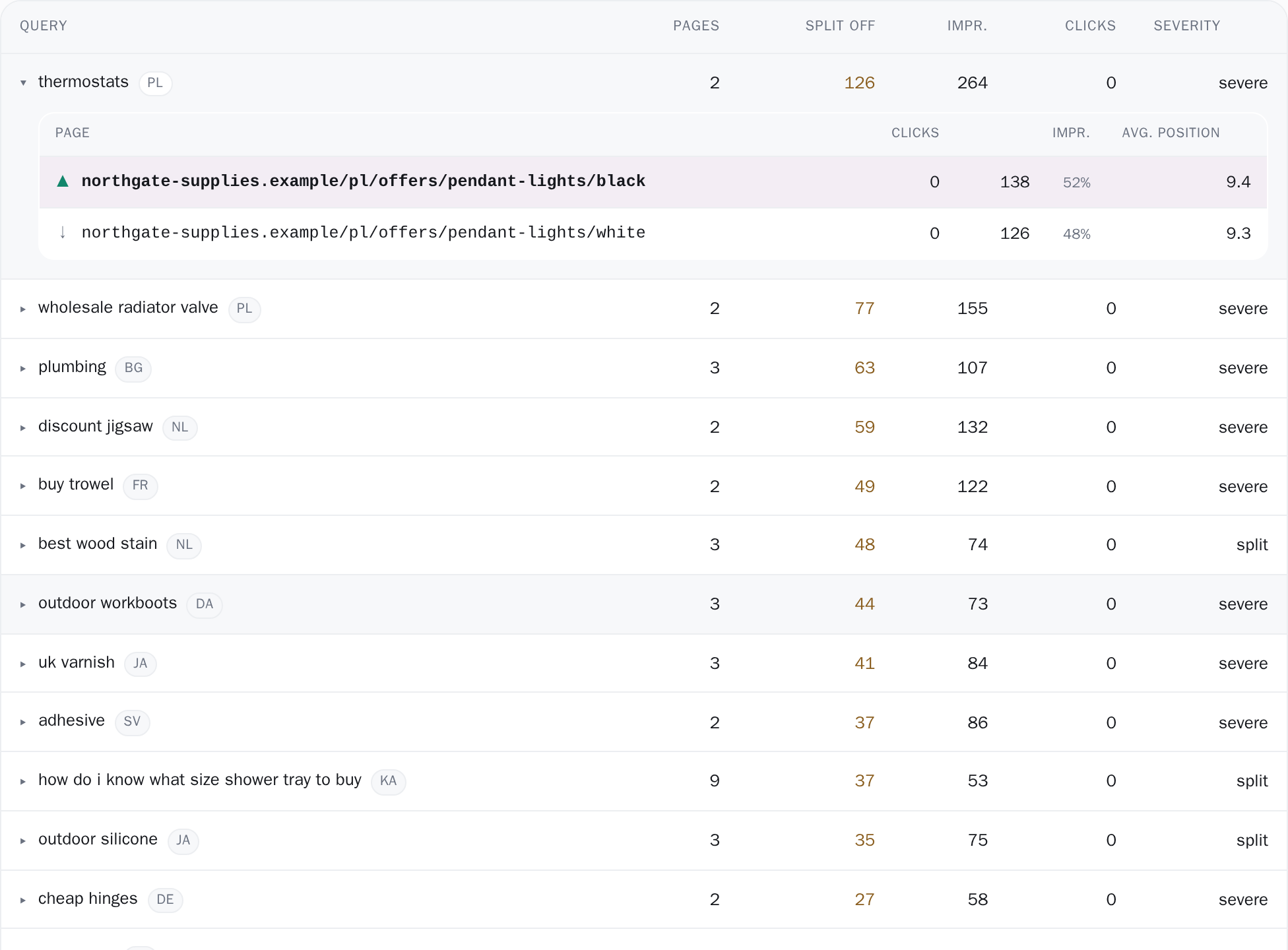The height and width of the screenshot is (950, 1288).
Task: Click the JA tag beside outdoor silicone
Action: coord(183,840)
